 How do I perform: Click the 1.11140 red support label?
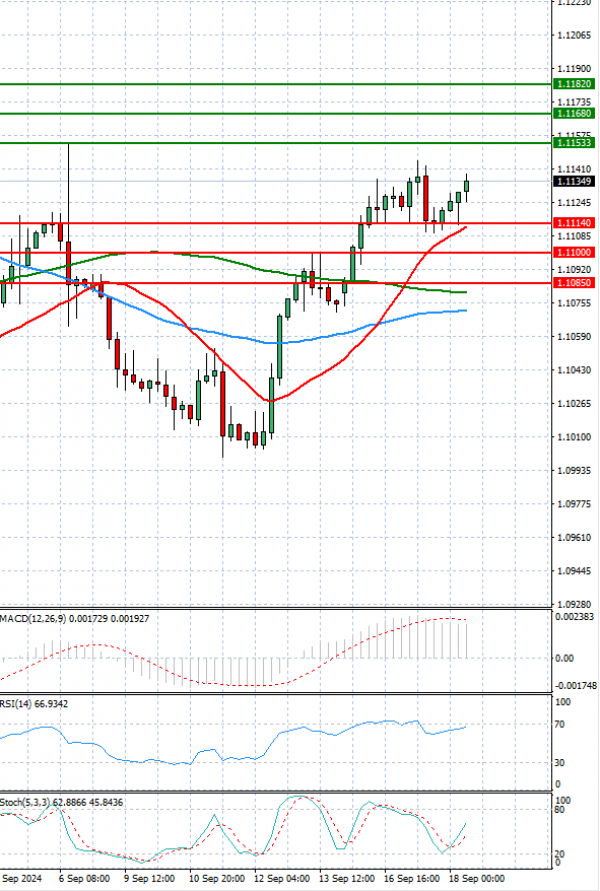[574, 223]
